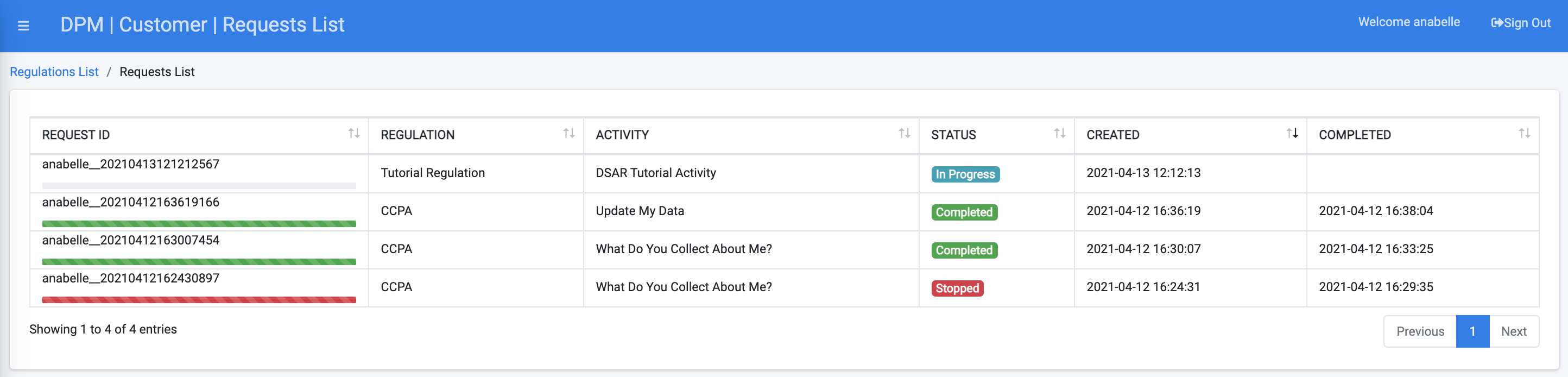Select page 1 in pagination
Screen dimensions: 1568x377
click(x=1472, y=331)
